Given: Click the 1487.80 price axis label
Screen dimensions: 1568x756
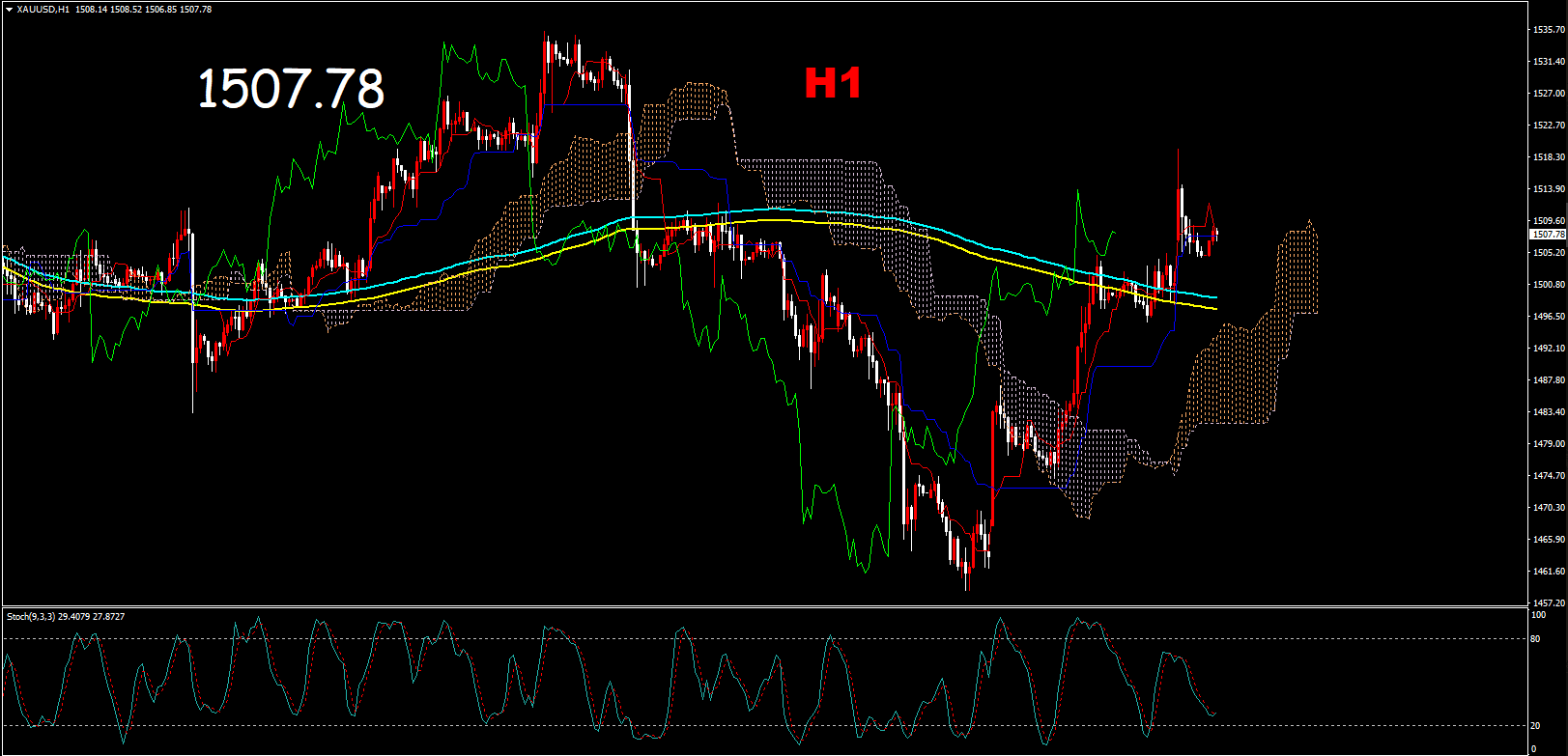Looking at the screenshot, I should [x=1549, y=380].
